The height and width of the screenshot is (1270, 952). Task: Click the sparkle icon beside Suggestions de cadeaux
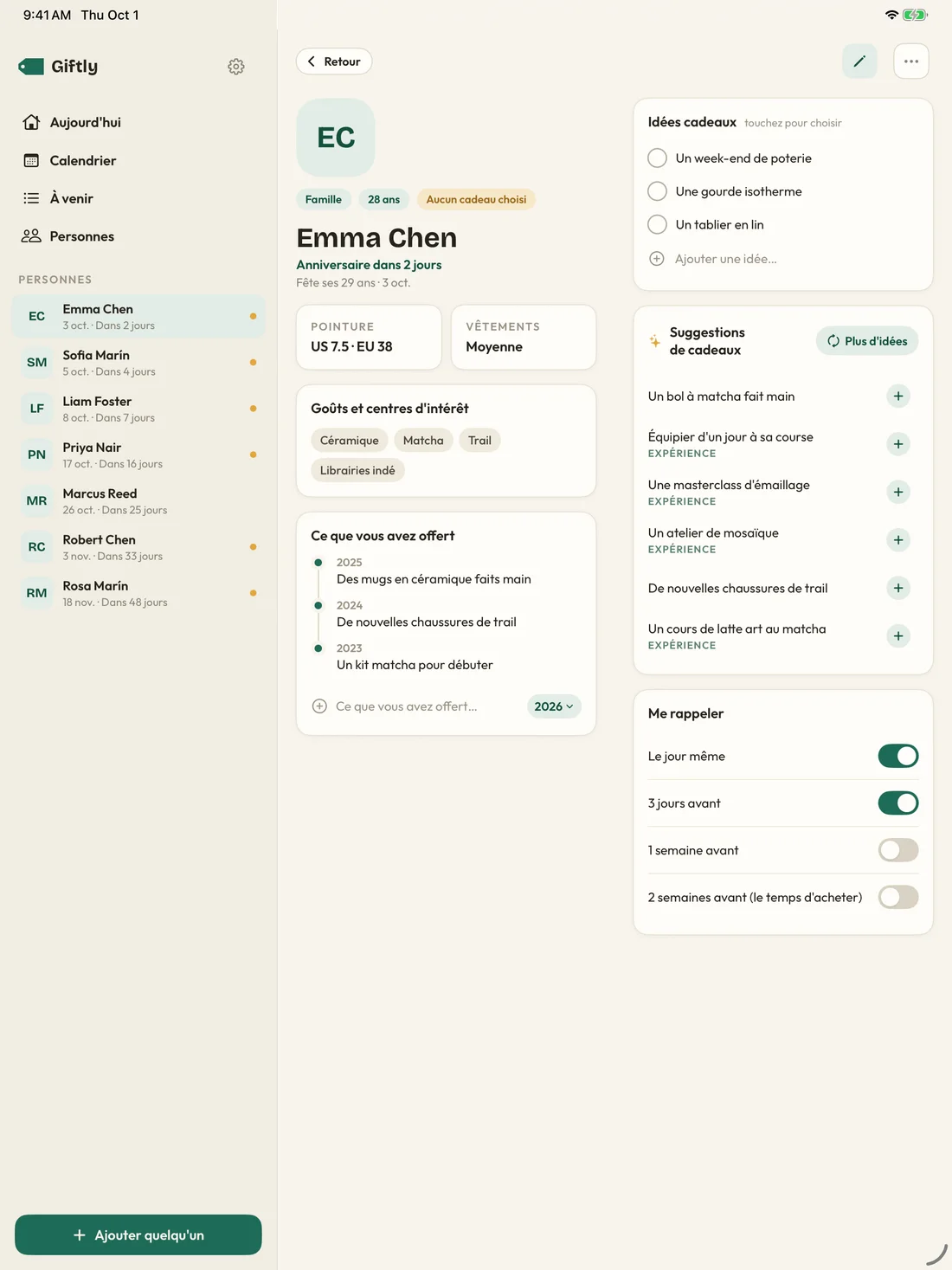(x=655, y=341)
